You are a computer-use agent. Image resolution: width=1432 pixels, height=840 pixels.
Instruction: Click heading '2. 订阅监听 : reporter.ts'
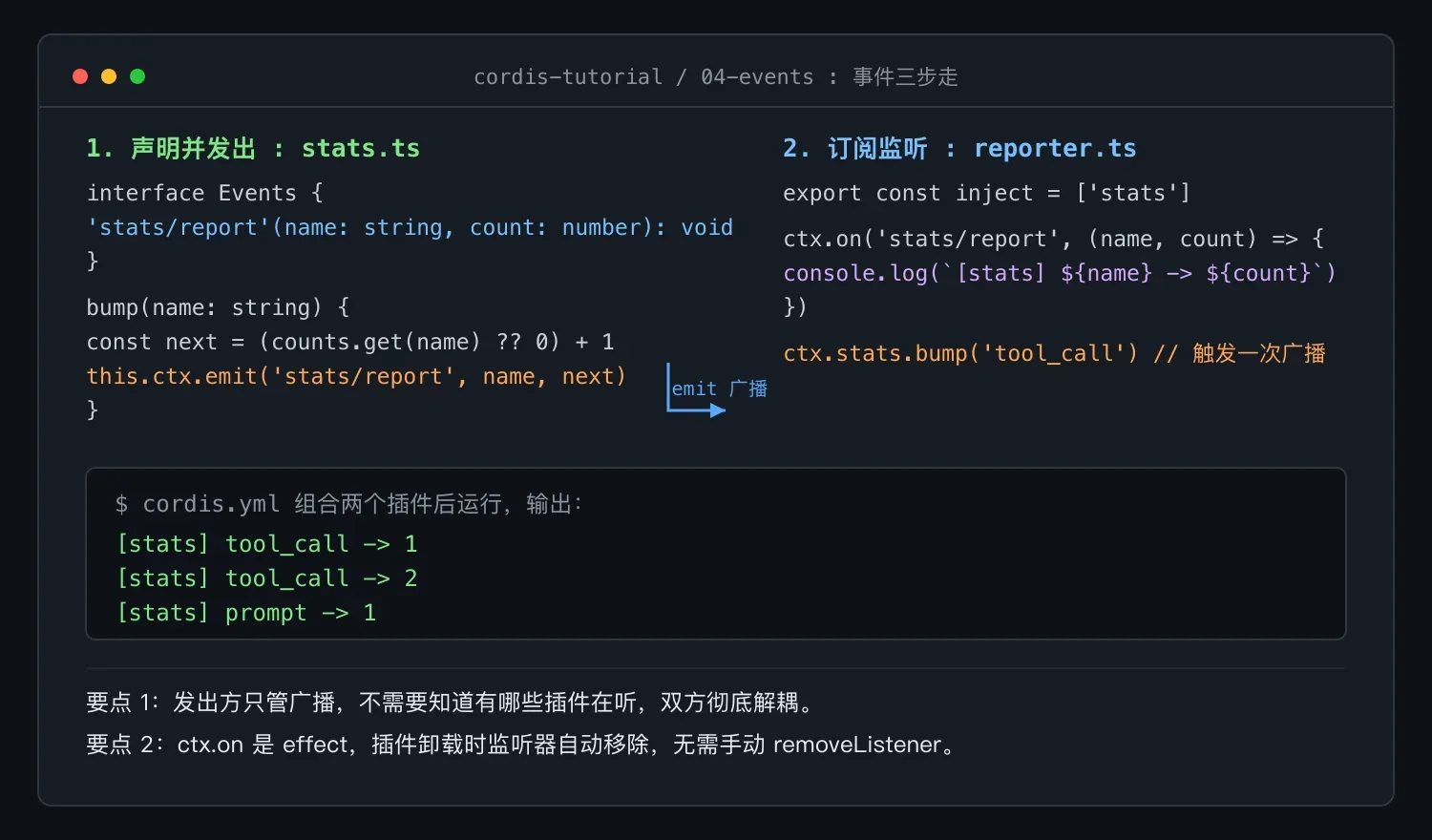(959, 148)
